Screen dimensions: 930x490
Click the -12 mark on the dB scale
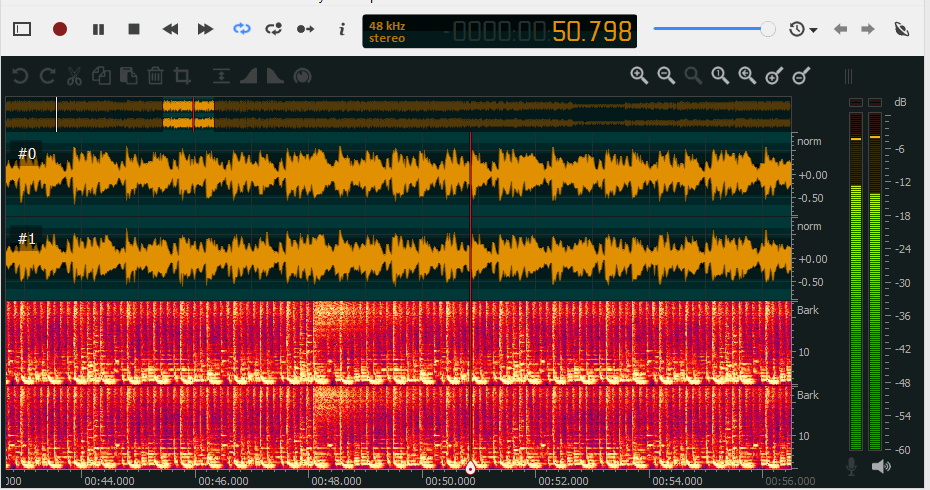click(903, 182)
